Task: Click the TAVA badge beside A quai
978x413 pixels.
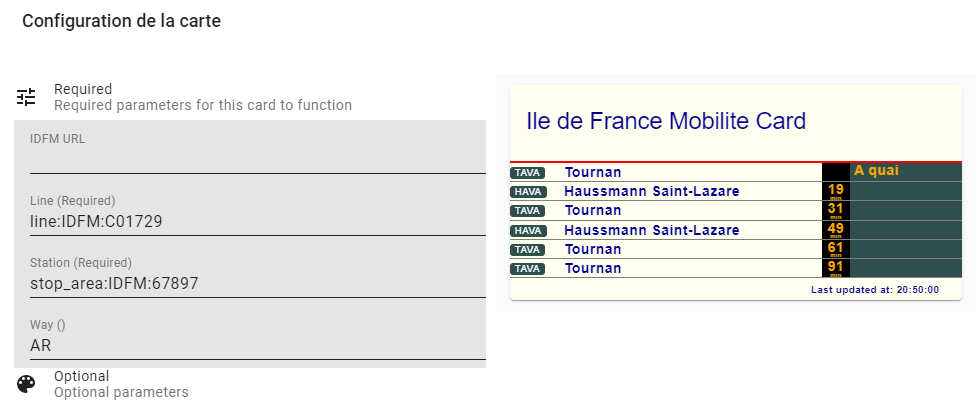Action: point(528,173)
